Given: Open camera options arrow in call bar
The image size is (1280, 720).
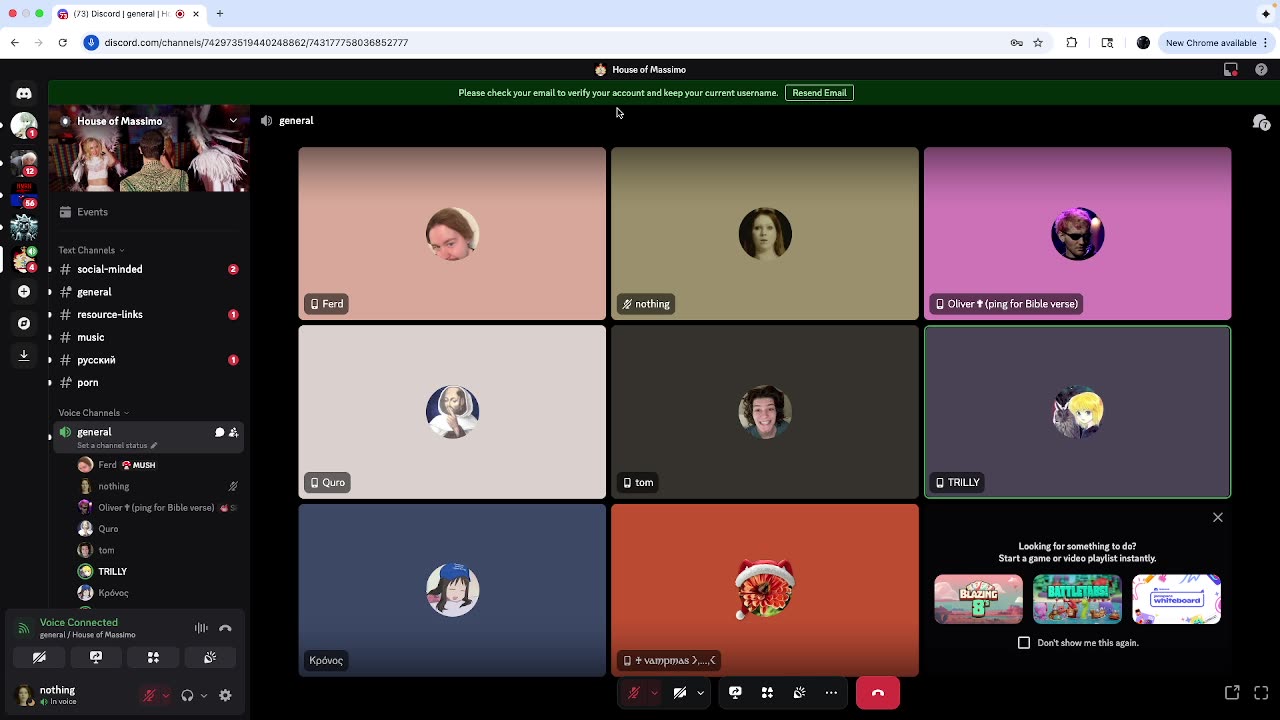Looking at the screenshot, I should click(700, 692).
